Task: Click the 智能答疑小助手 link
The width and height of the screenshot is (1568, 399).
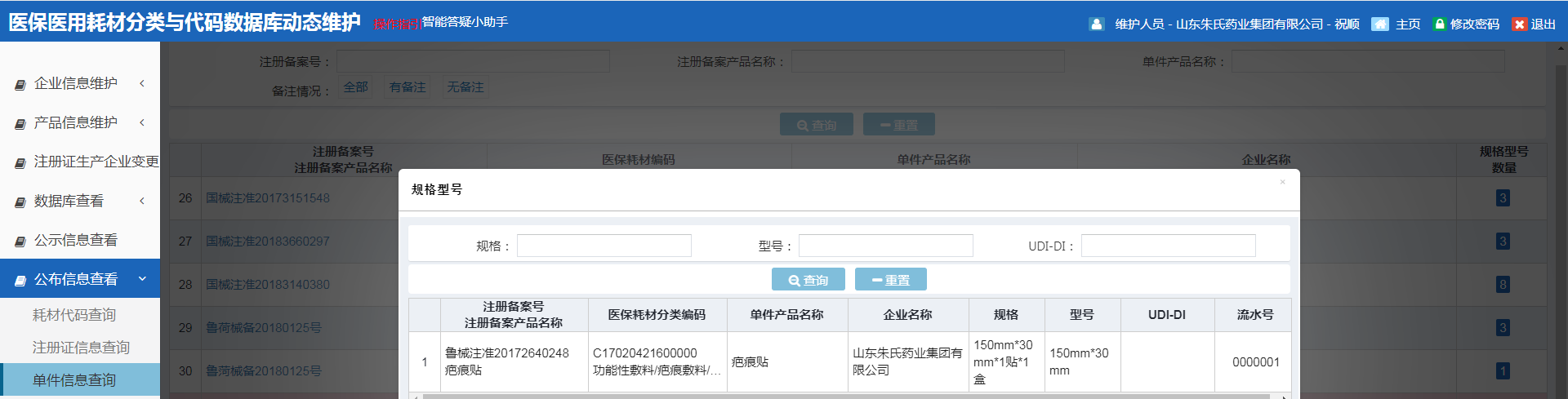Action: pos(464,22)
